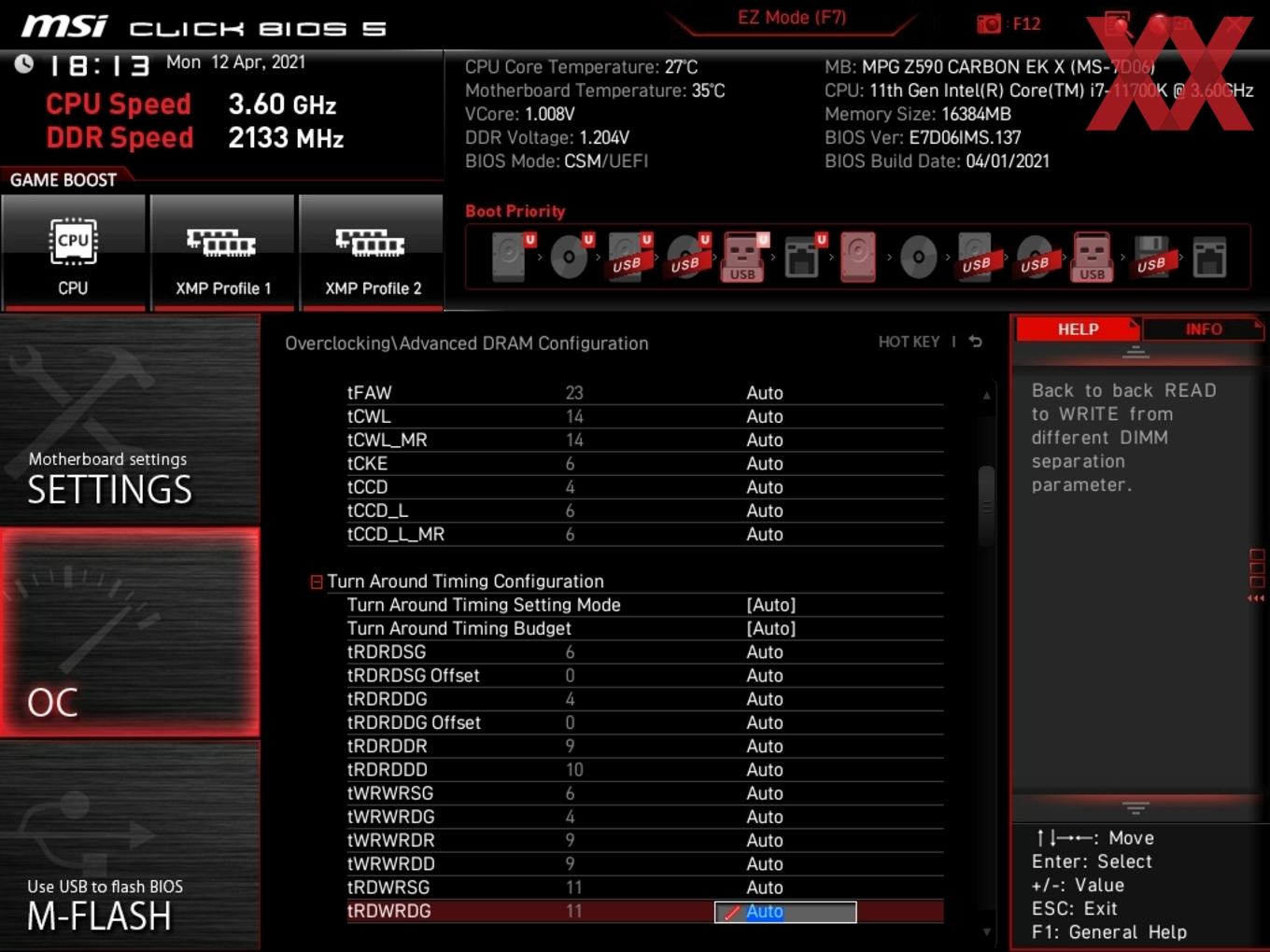
Task: Switch to the HELP tab
Action: [x=1078, y=329]
